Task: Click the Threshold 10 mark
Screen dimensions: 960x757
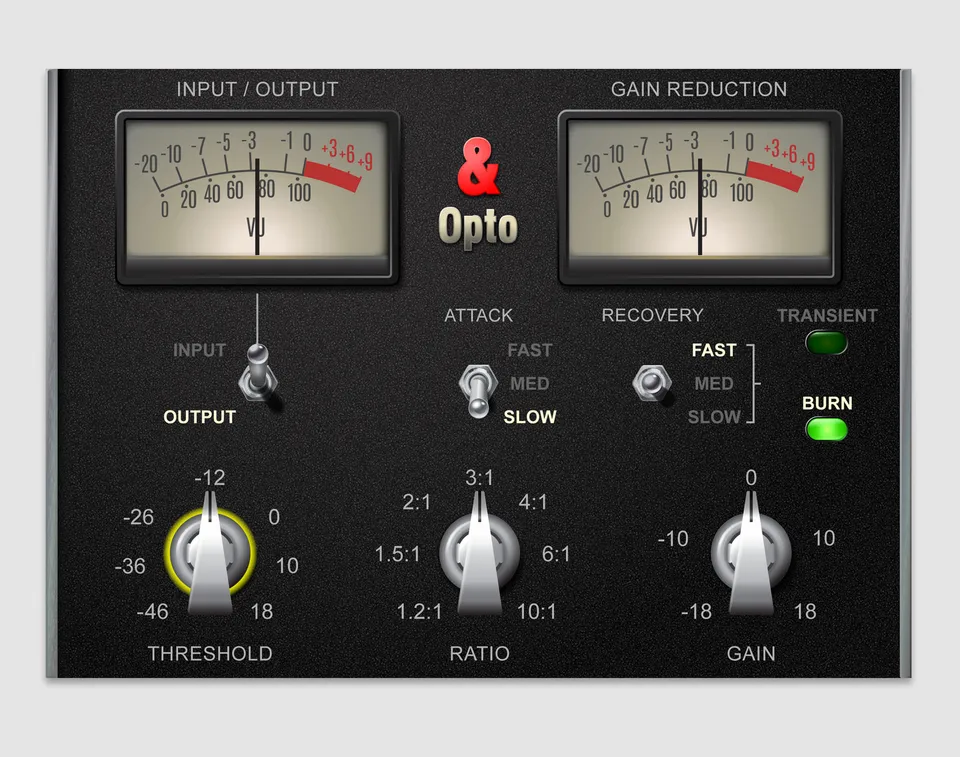Action: pyautogui.click(x=287, y=566)
